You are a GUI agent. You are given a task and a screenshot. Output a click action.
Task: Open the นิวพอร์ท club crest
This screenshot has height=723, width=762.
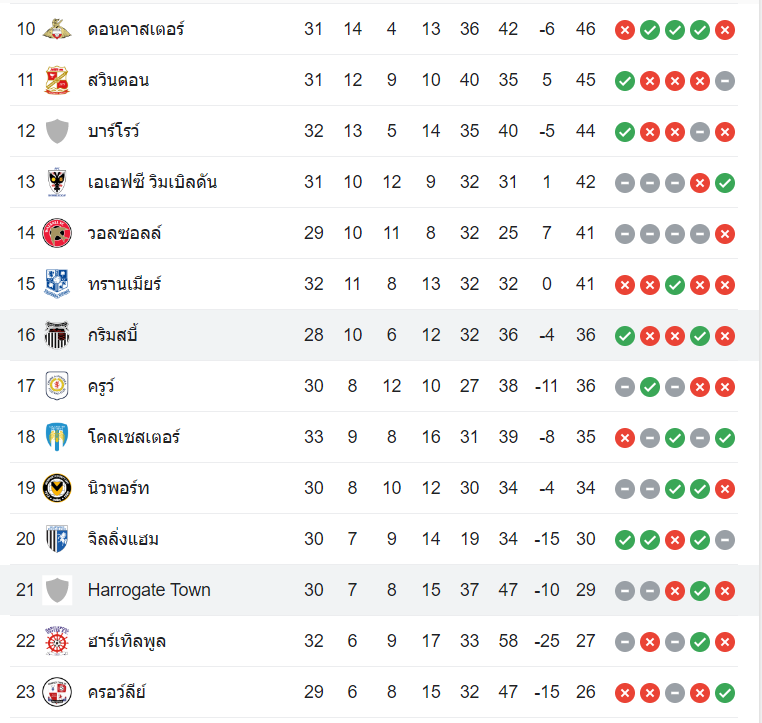pyautogui.click(x=57, y=488)
